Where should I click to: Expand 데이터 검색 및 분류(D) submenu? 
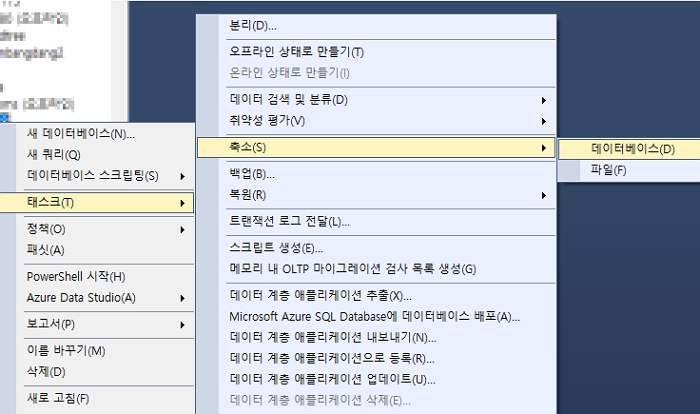point(289,100)
